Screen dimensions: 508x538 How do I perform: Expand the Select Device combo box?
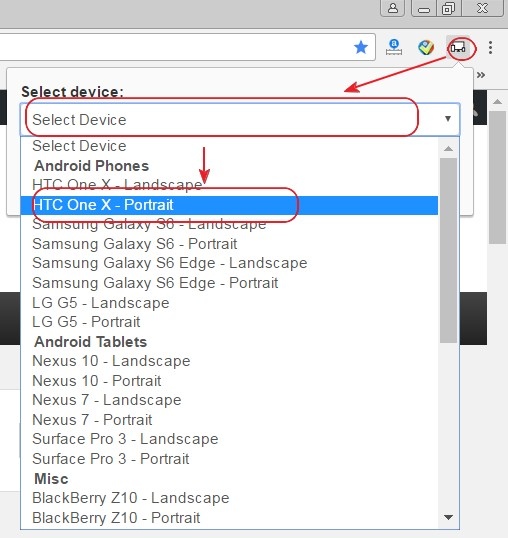240,119
